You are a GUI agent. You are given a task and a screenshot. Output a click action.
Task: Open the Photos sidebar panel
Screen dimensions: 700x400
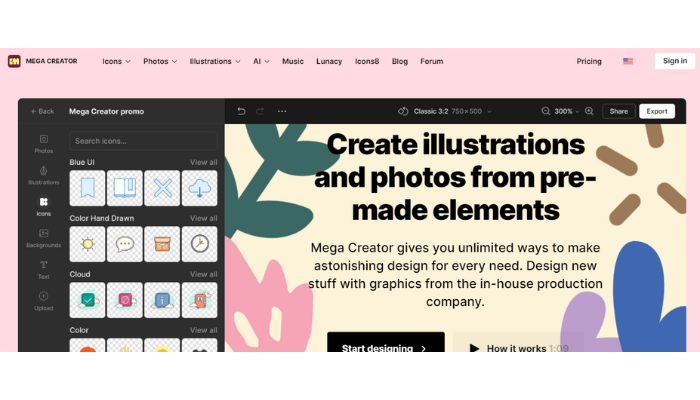44,144
